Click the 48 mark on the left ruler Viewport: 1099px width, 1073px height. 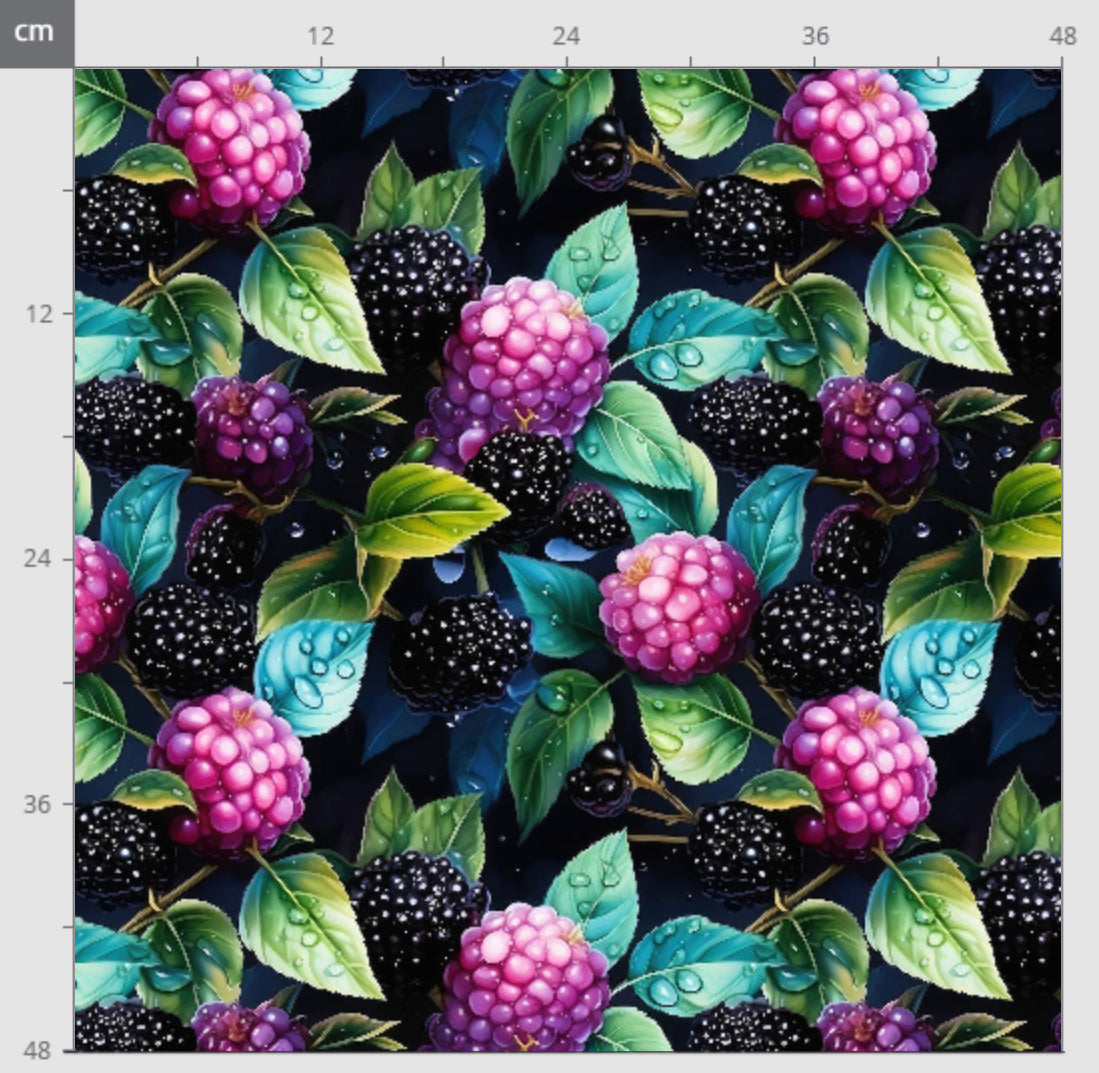pyautogui.click(x=40, y=1050)
